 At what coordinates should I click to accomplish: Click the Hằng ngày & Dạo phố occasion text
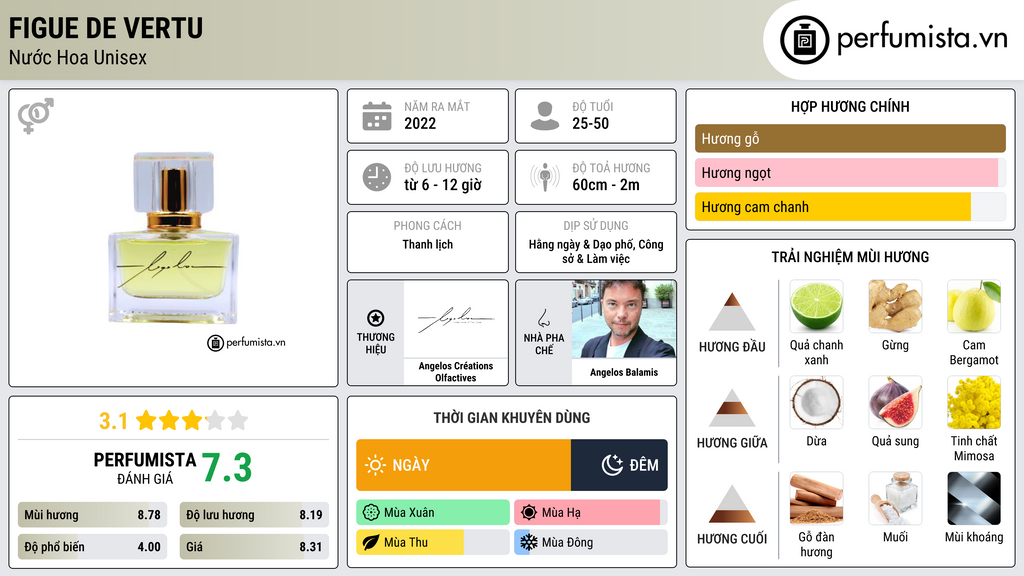[x=596, y=251]
